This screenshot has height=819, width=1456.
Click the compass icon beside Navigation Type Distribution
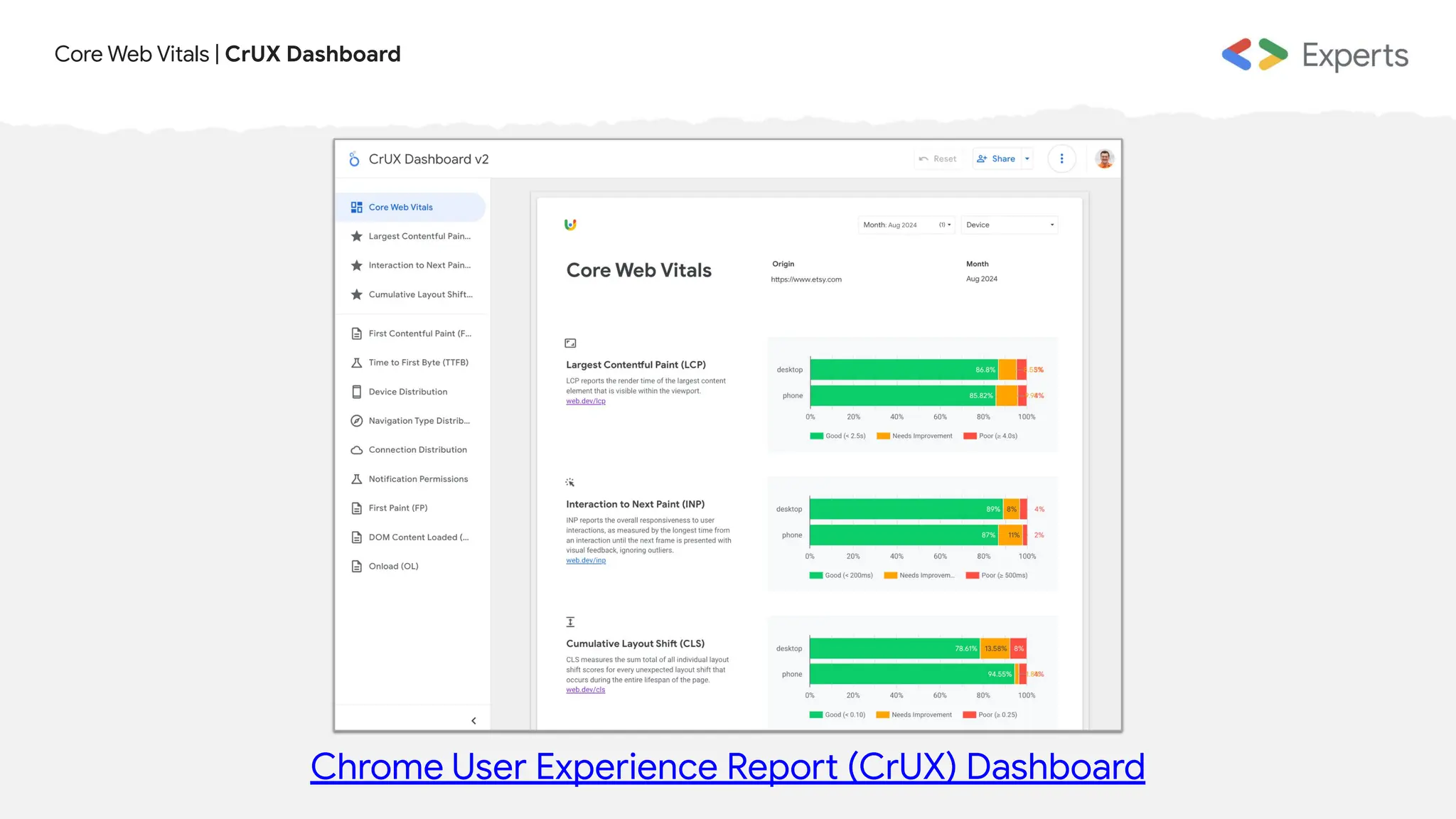(x=357, y=421)
